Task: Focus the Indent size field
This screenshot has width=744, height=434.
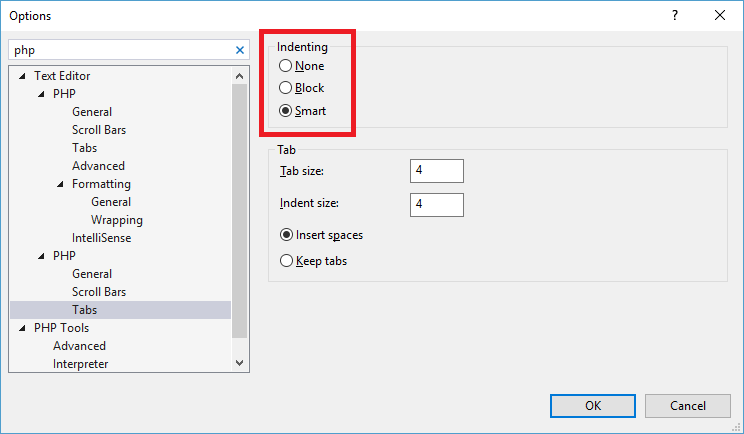Action: click(x=437, y=204)
